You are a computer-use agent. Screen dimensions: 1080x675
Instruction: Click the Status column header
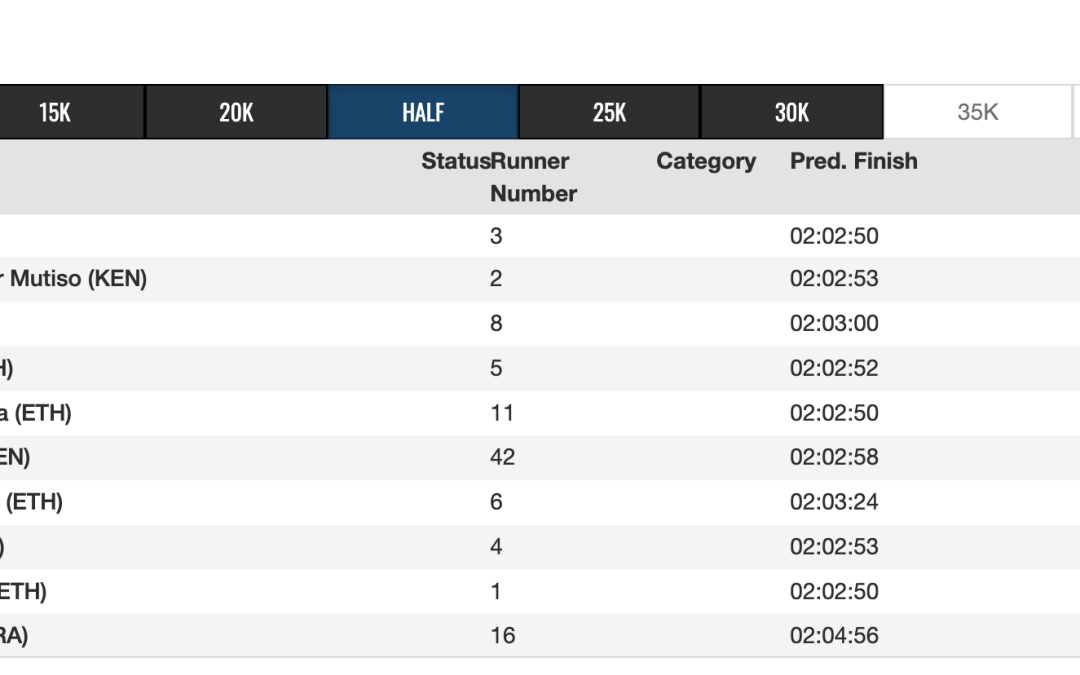pos(455,162)
